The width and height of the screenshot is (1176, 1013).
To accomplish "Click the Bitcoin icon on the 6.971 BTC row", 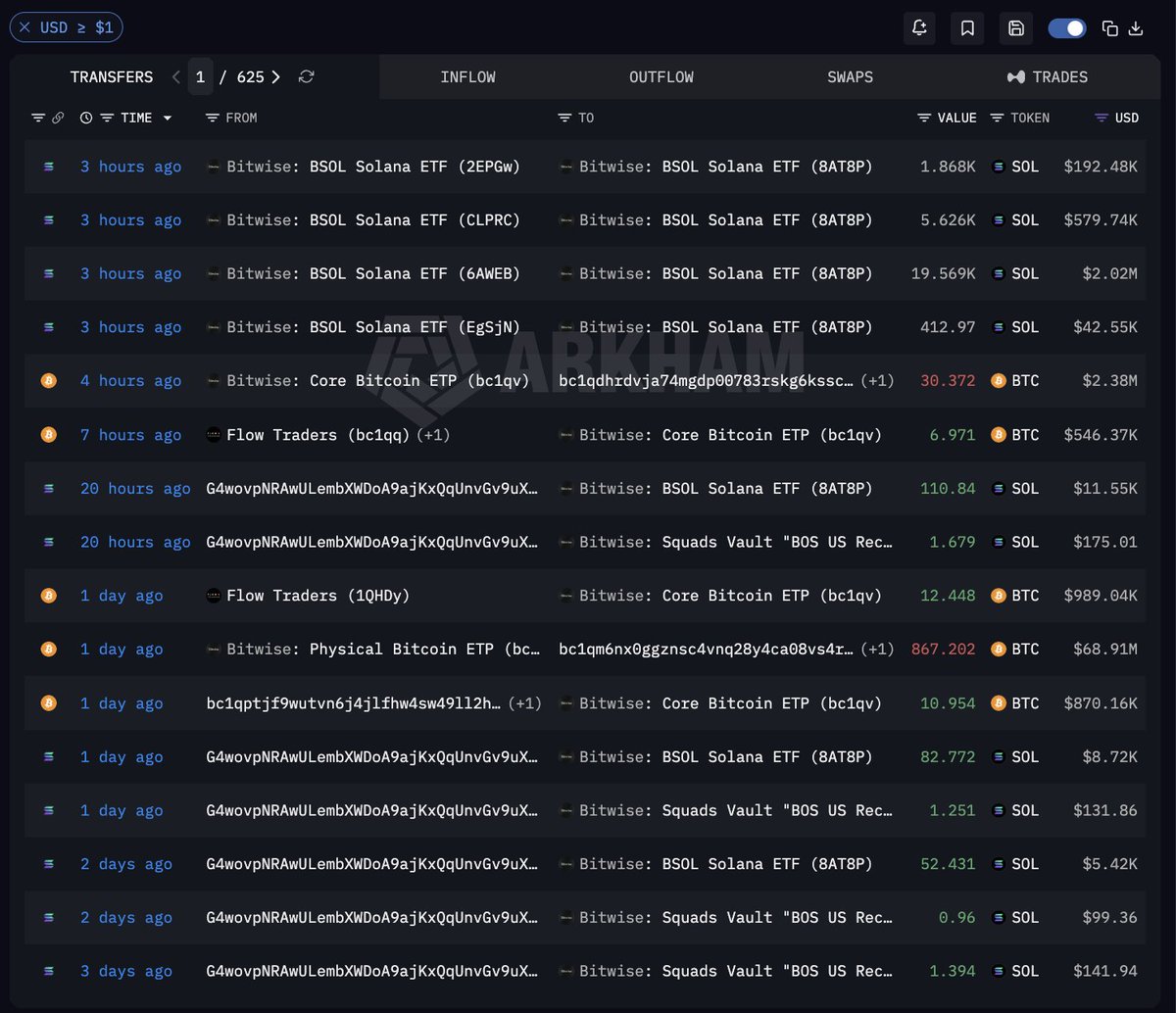I will pyautogui.click(x=49, y=435).
